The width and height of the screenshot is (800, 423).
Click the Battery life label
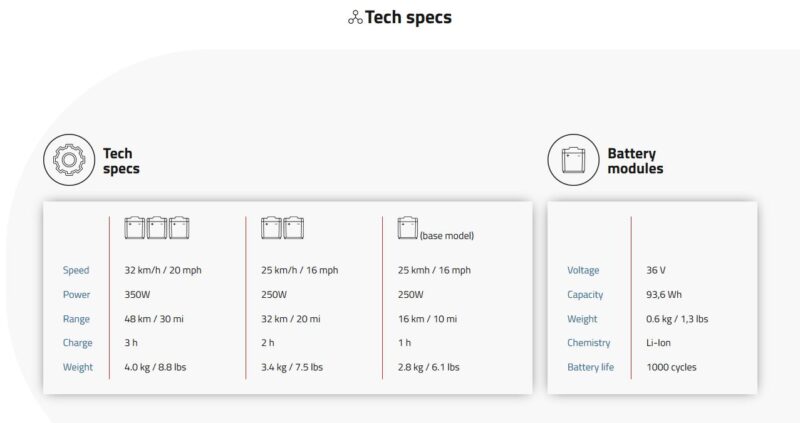tap(591, 367)
